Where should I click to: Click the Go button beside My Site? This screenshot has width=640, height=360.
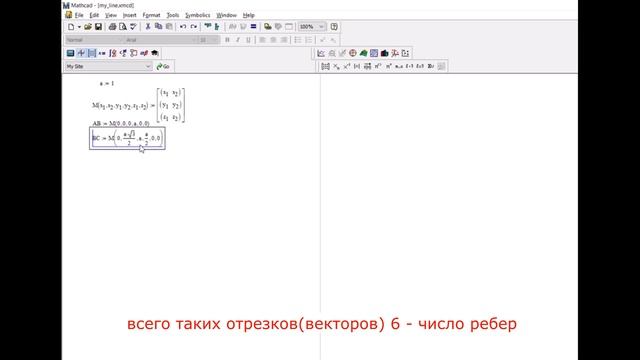(163, 66)
